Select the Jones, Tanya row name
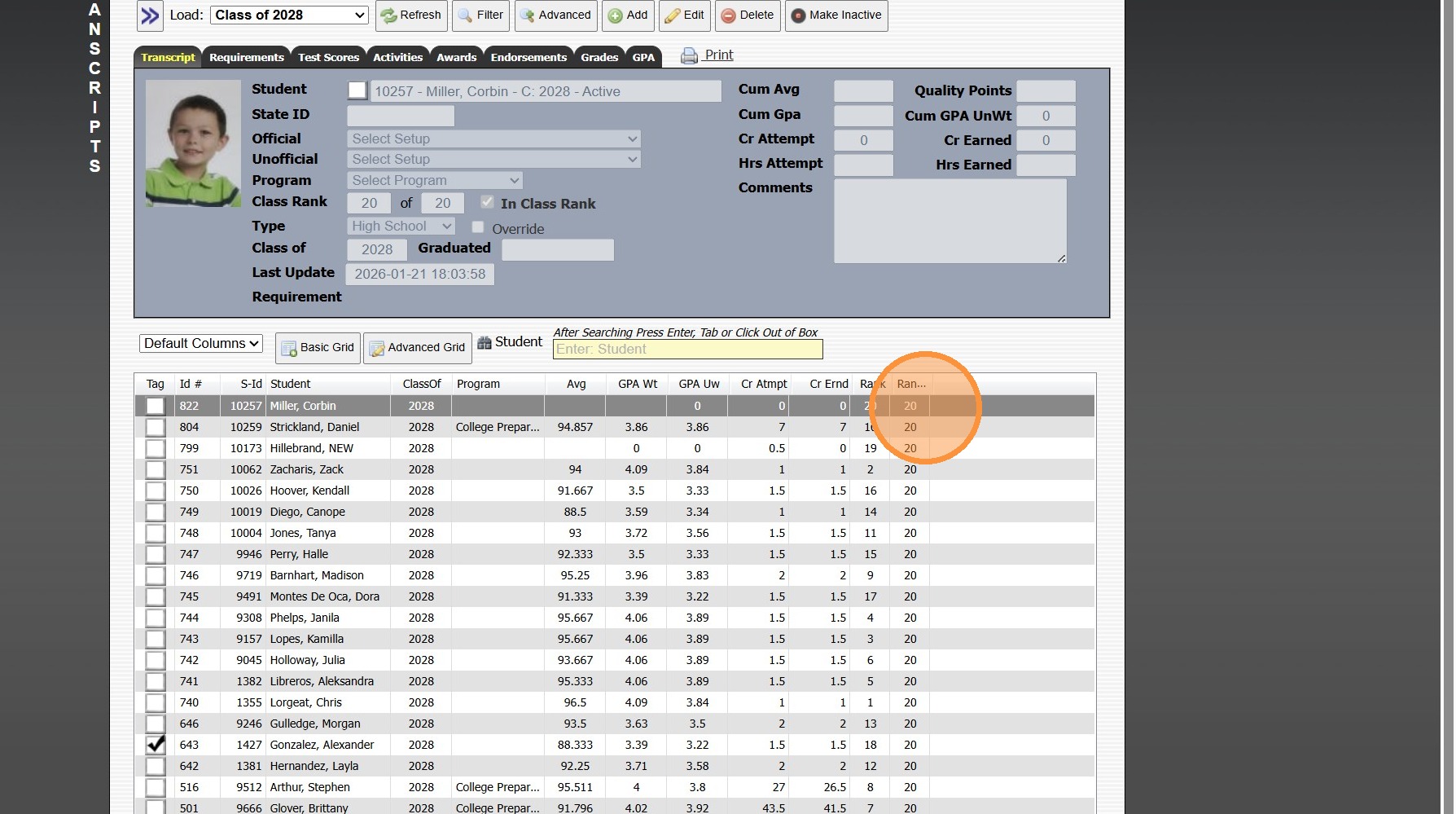The image size is (1456, 814). [x=303, y=533]
